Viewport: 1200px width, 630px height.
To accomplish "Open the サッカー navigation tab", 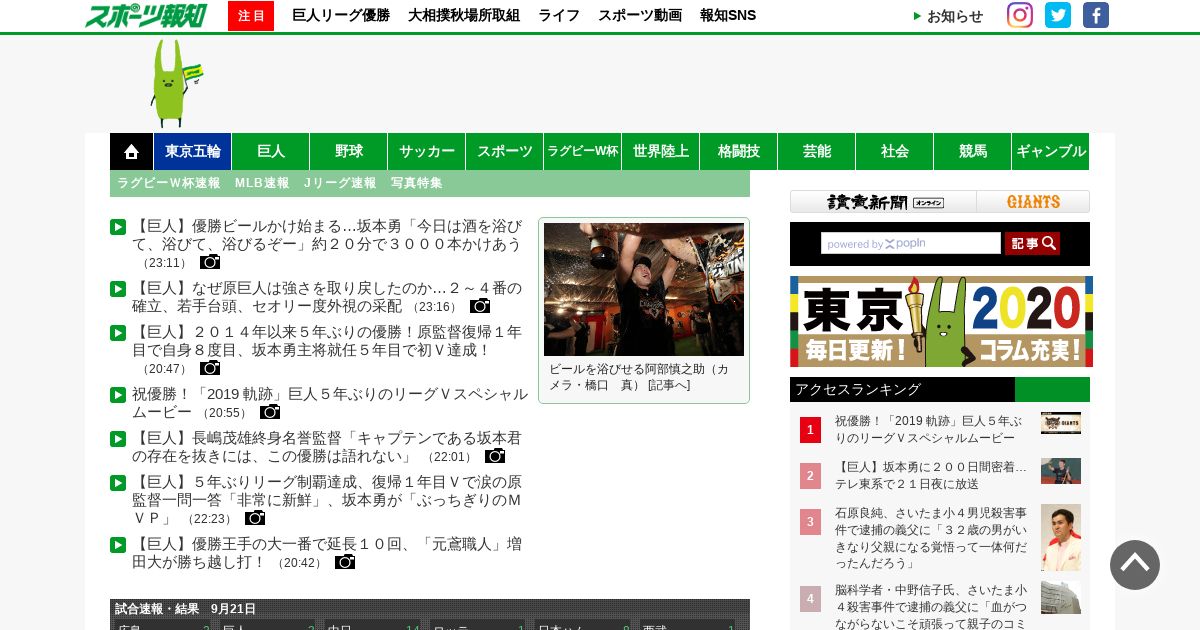I will coord(427,152).
